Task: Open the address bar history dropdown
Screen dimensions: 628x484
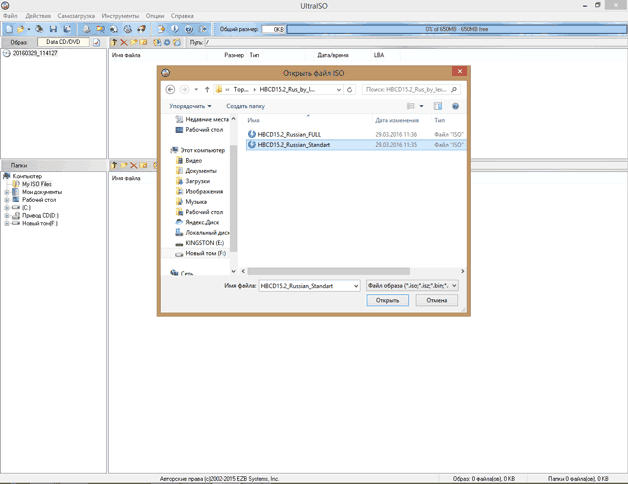Action: pos(339,89)
